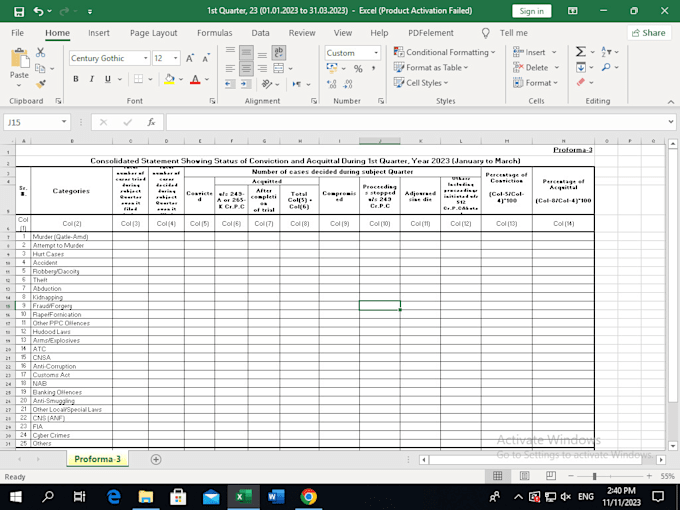Image resolution: width=680 pixels, height=510 pixels.
Task: Click the Percent Style icon
Action: pyautogui.click(x=358, y=69)
